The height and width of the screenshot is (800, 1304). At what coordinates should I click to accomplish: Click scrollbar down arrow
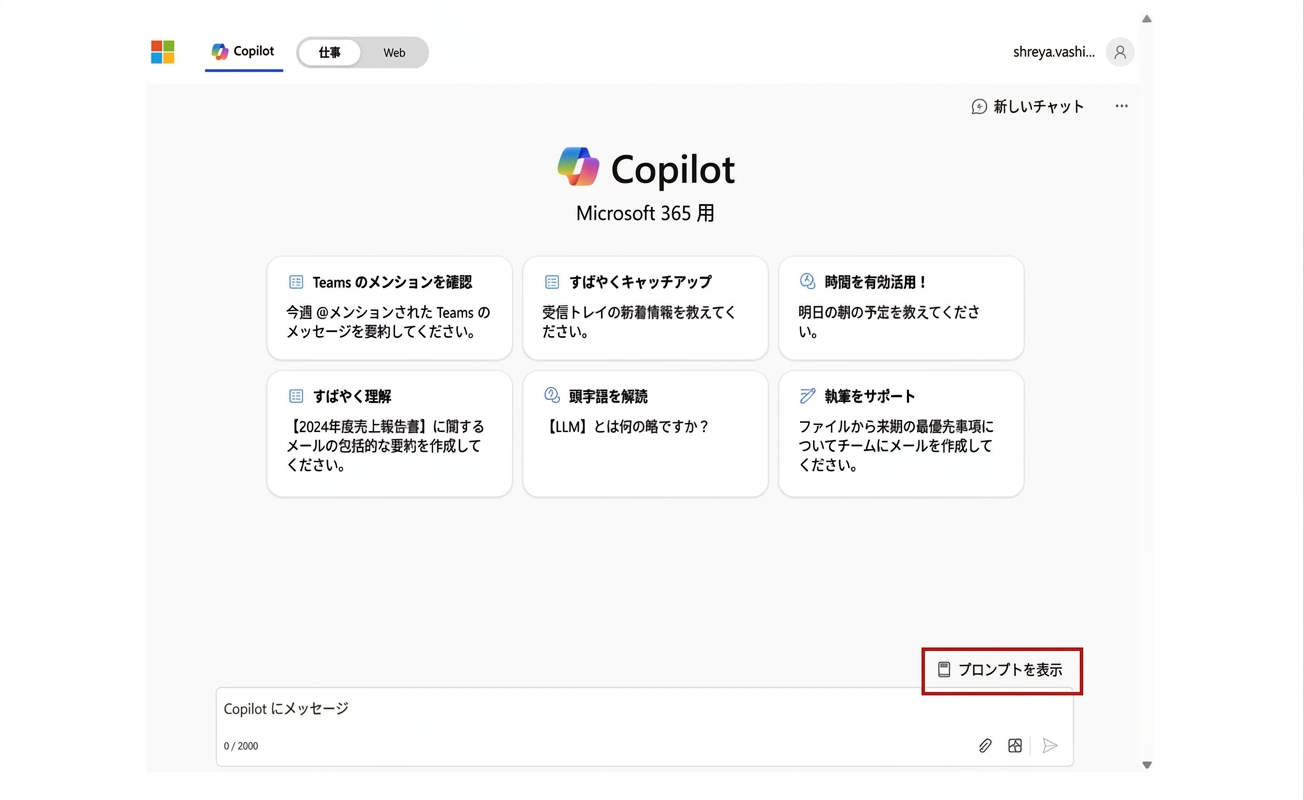(x=1147, y=765)
